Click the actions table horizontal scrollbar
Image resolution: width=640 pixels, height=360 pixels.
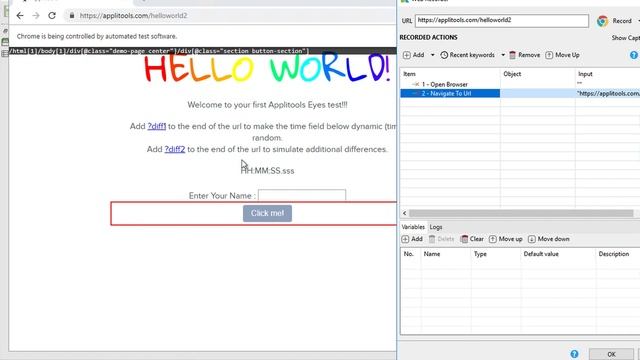point(521,213)
